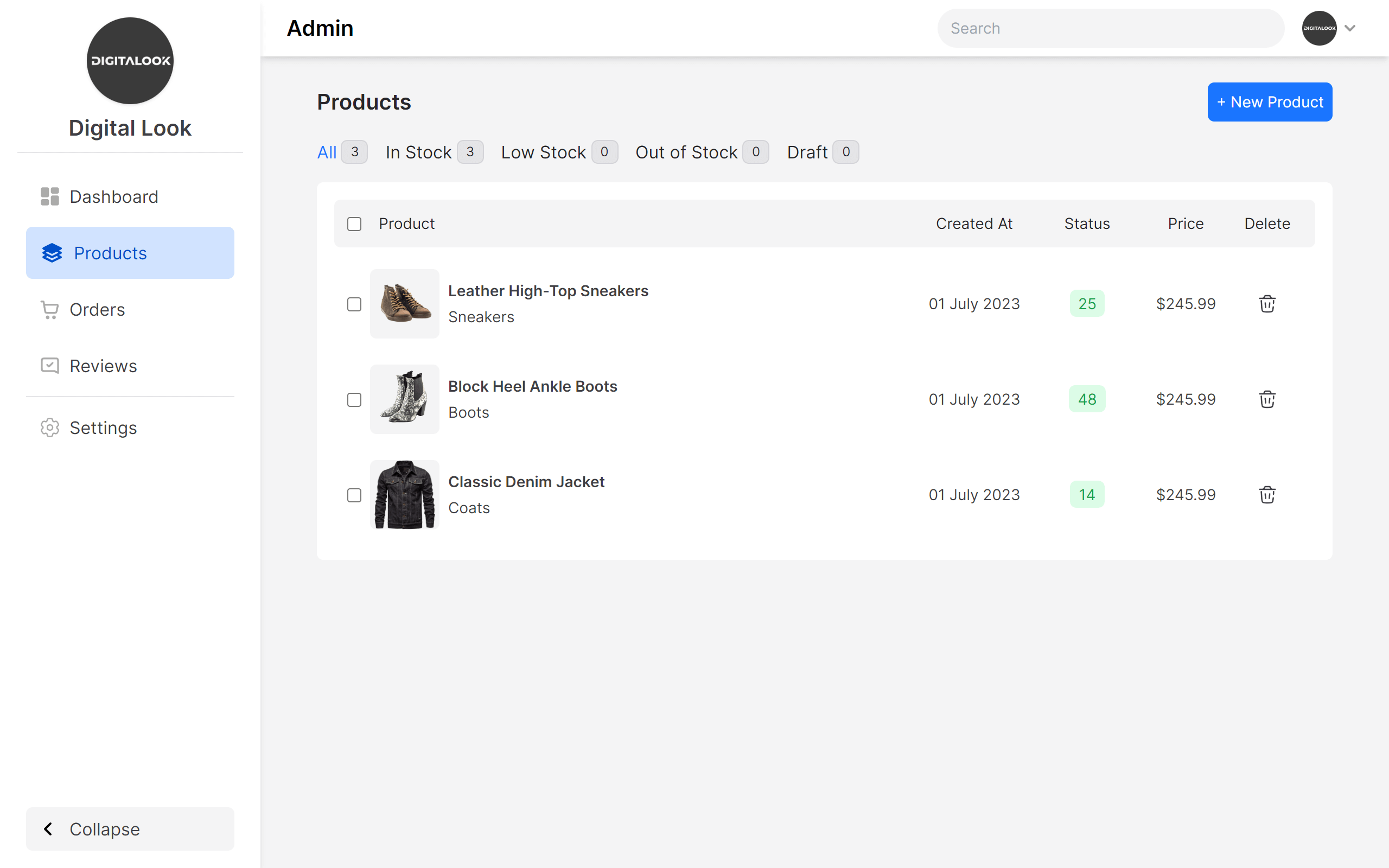Click the Dashboard grid icon in sidebar
The height and width of the screenshot is (868, 1389).
tap(50, 196)
